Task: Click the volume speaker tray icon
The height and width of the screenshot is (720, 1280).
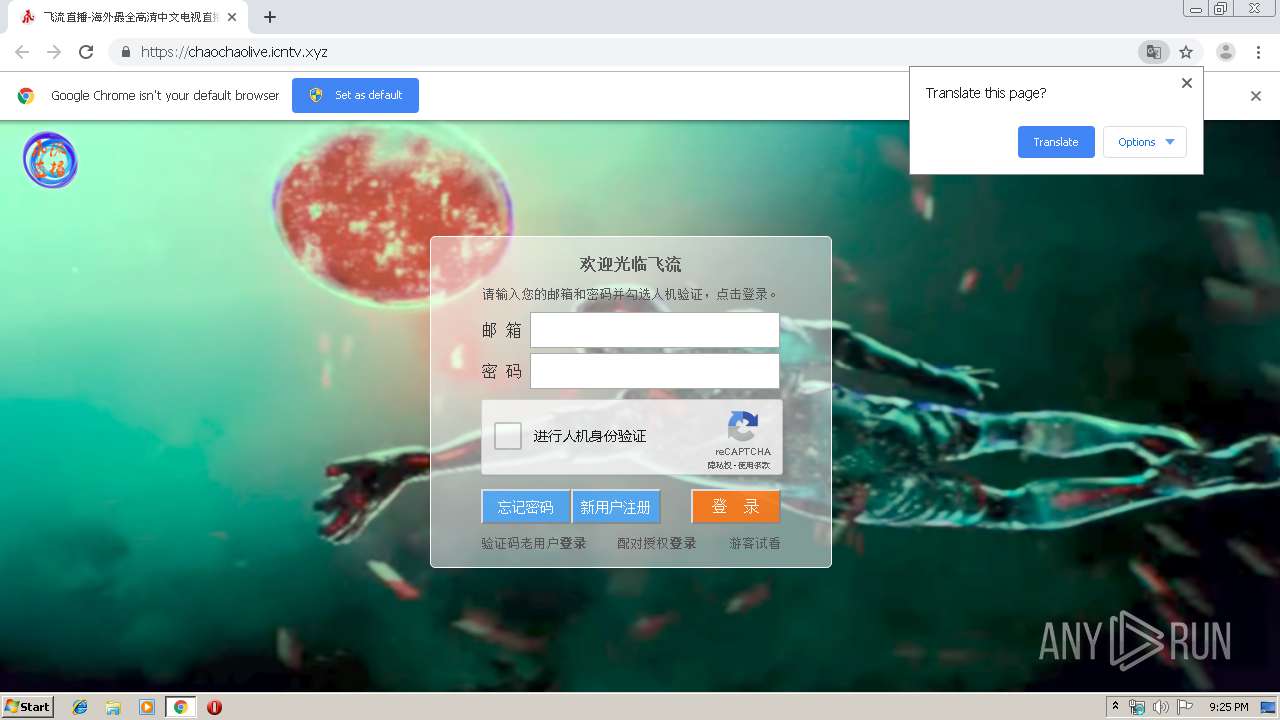Action: pyautogui.click(x=1161, y=707)
